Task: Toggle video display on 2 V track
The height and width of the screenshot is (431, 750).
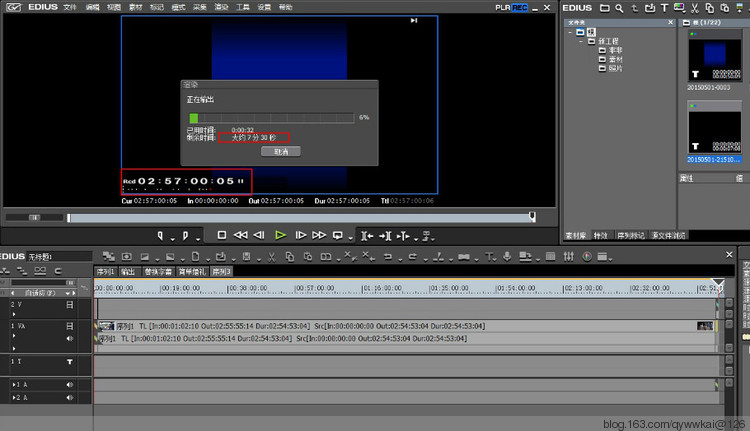Action: [70, 304]
